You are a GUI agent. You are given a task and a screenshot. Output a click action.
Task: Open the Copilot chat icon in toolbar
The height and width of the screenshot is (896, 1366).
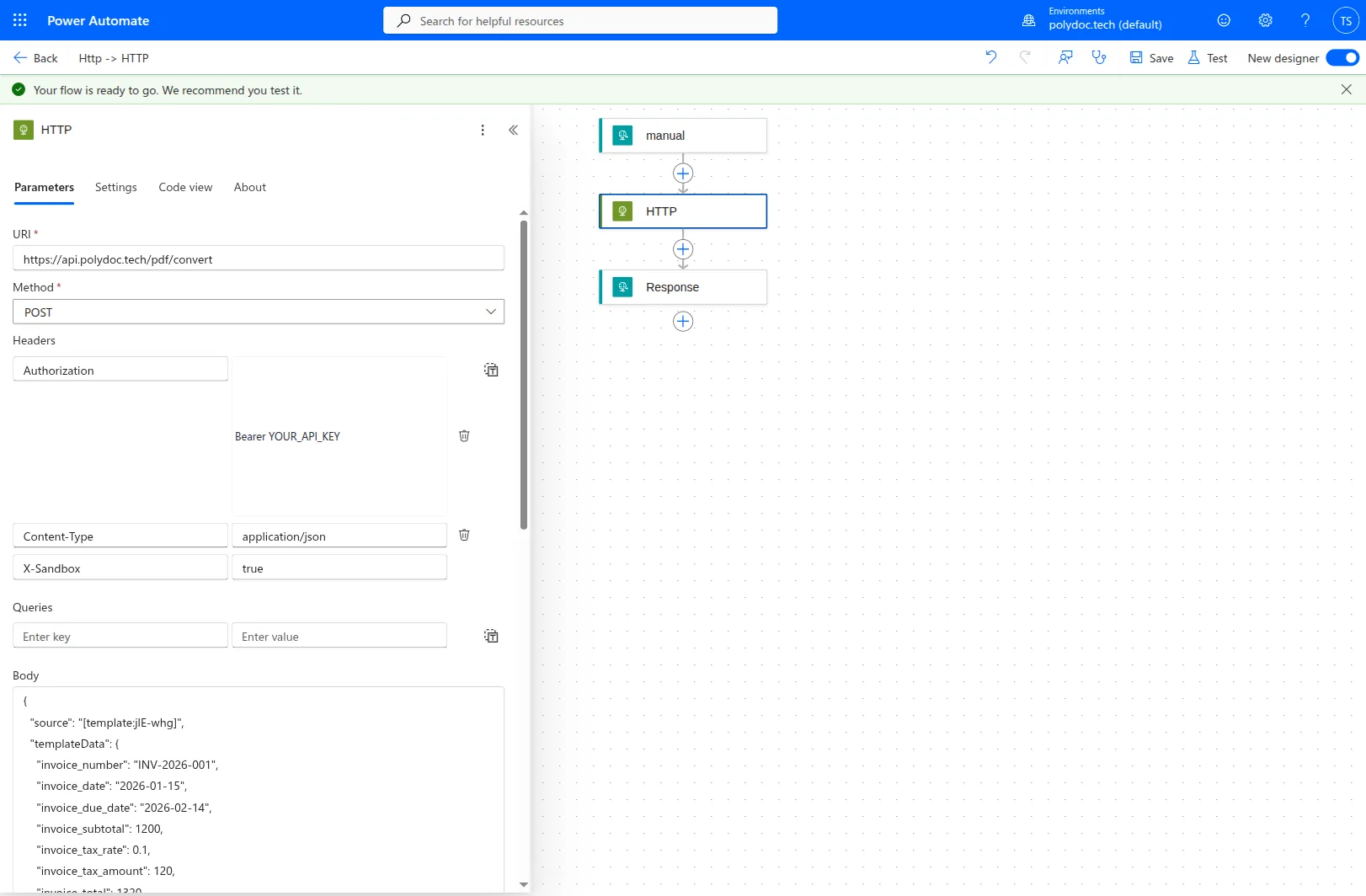(1065, 57)
